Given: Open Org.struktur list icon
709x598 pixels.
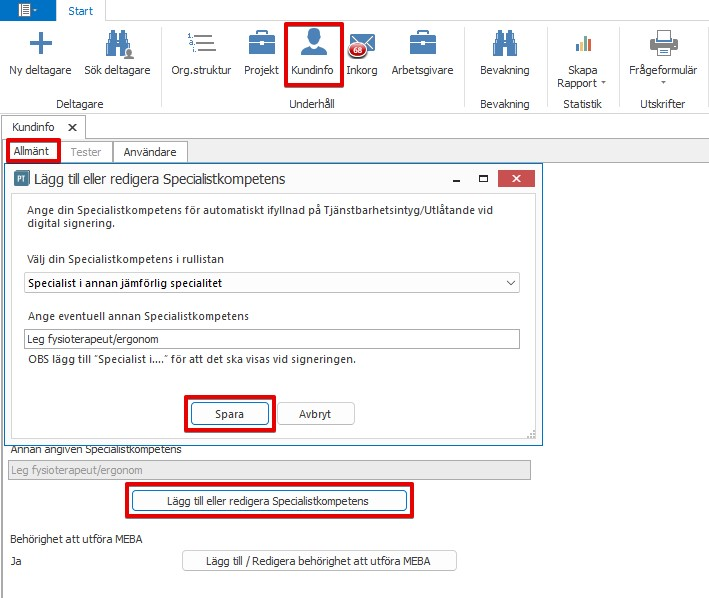Looking at the screenshot, I should coord(201,43).
